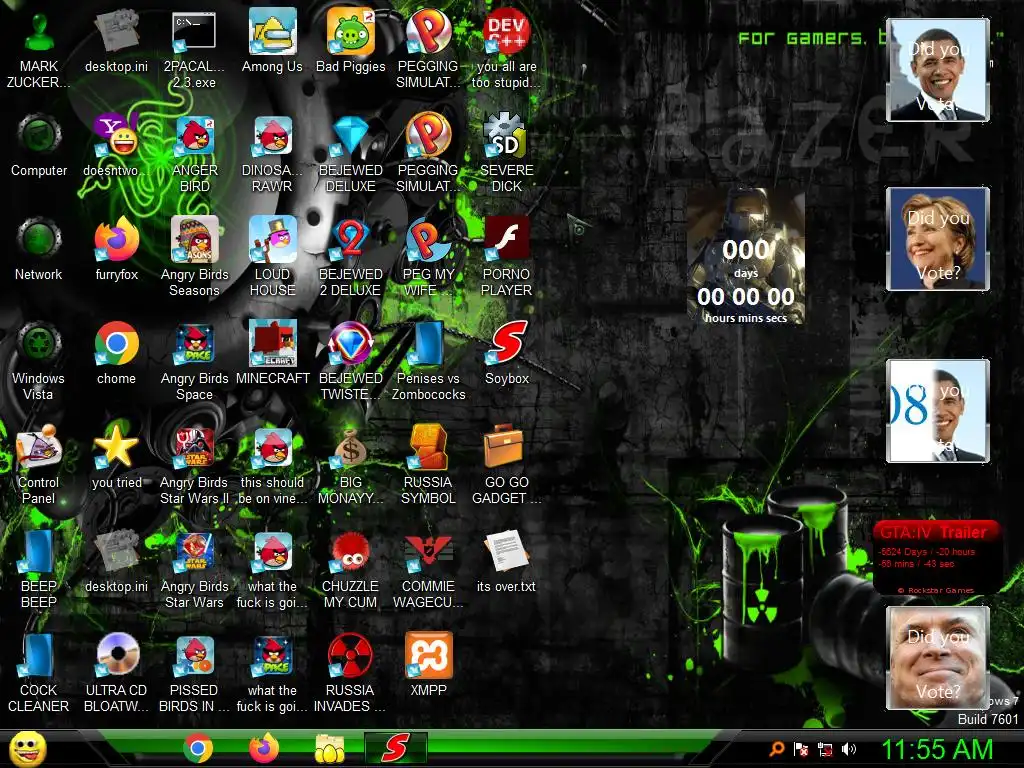Click the Obama '08 vote gadget
1024x768 pixels.
938,411
